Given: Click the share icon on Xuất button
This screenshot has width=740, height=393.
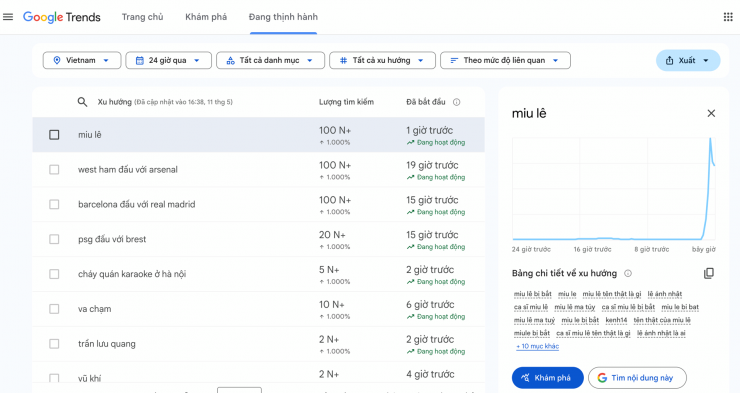Looking at the screenshot, I should click(669, 60).
